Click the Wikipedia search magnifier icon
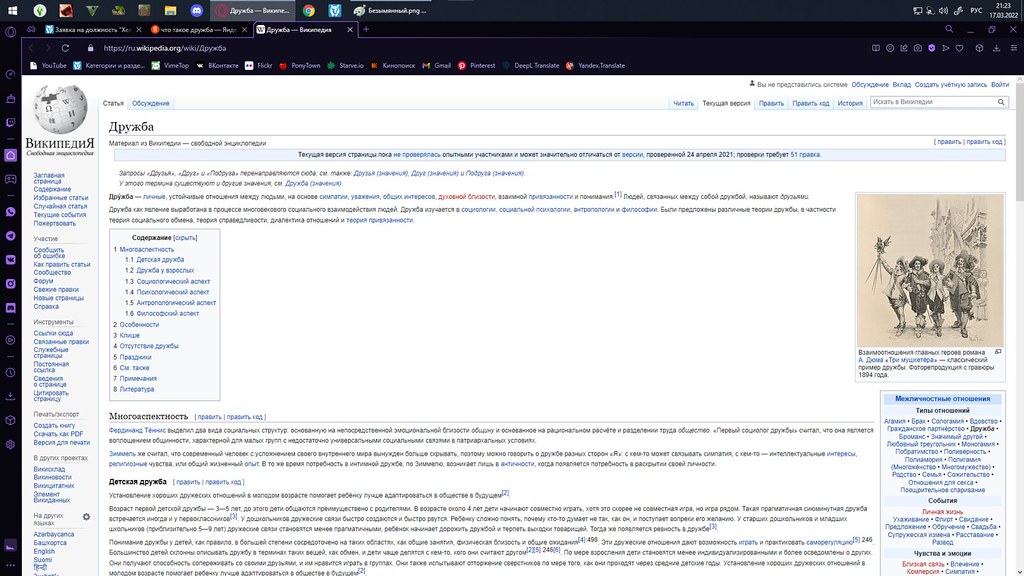The width and height of the screenshot is (1024, 576). (x=1001, y=102)
